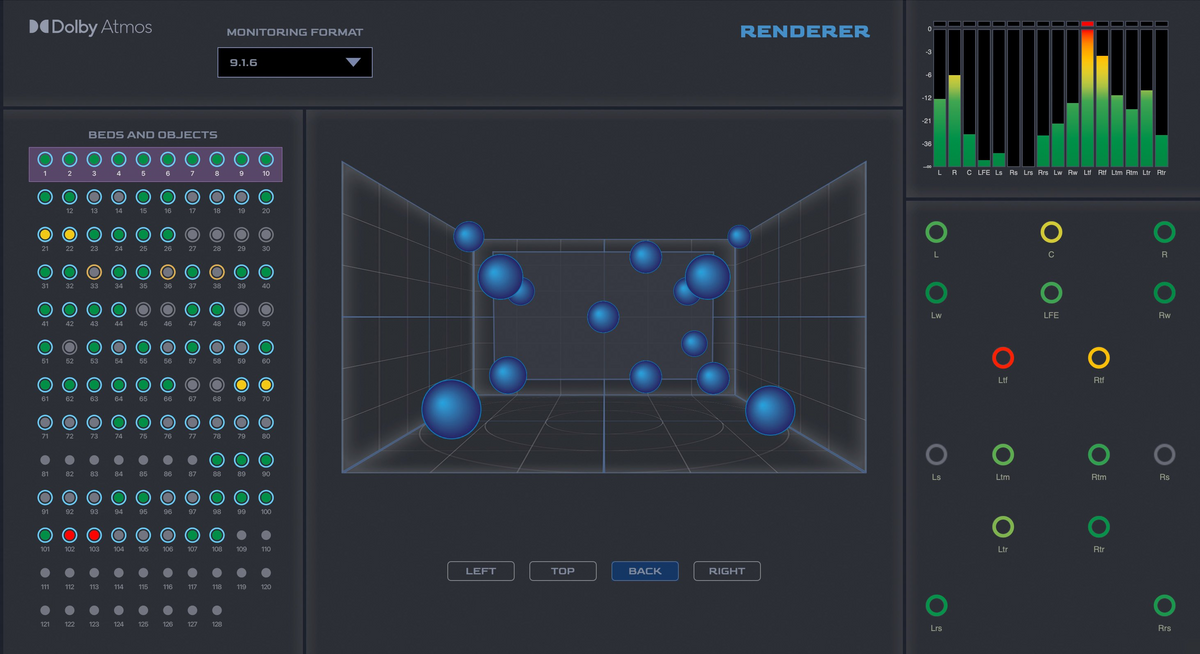The image size is (1200, 654).
Task: Click object 52 gray indicator
Action: 69,347
